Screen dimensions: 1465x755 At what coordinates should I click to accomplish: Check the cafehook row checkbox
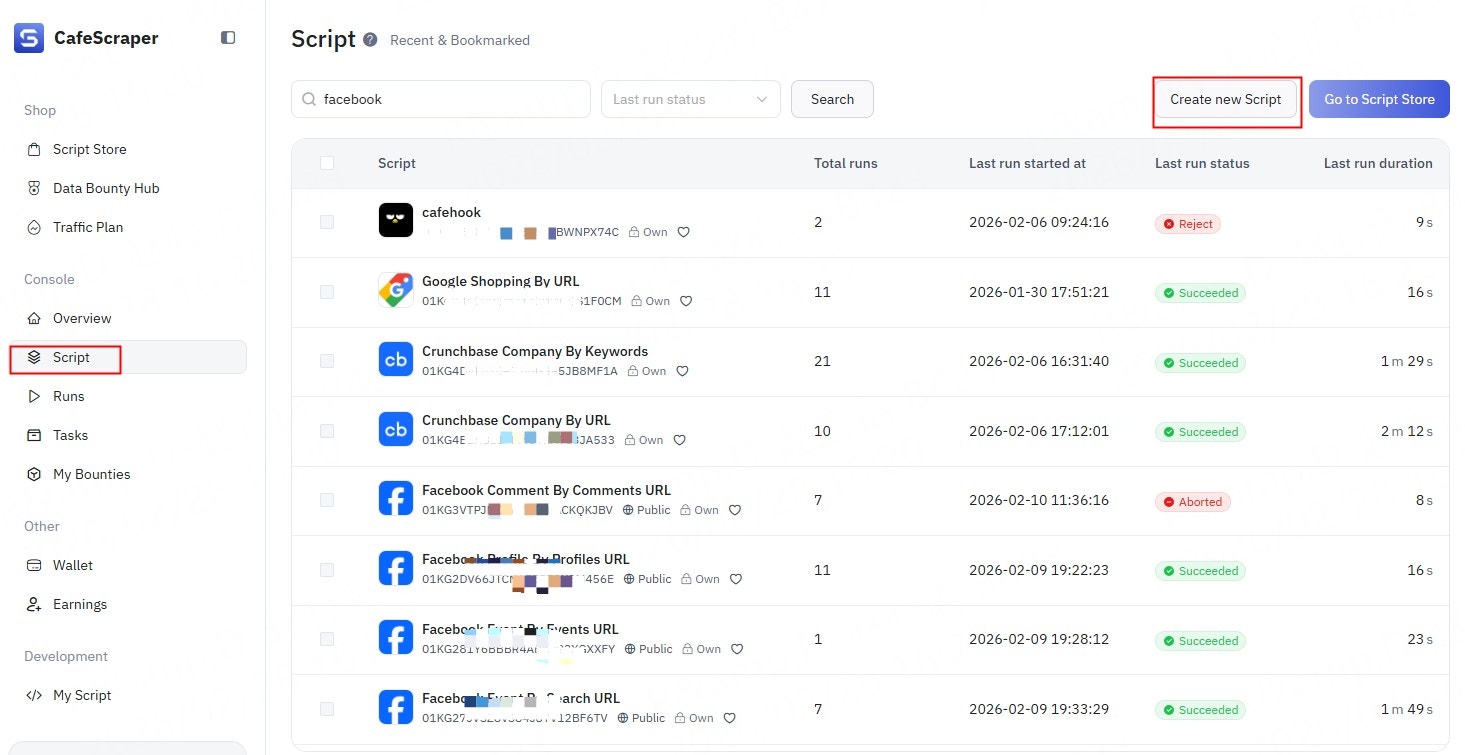pyautogui.click(x=327, y=222)
